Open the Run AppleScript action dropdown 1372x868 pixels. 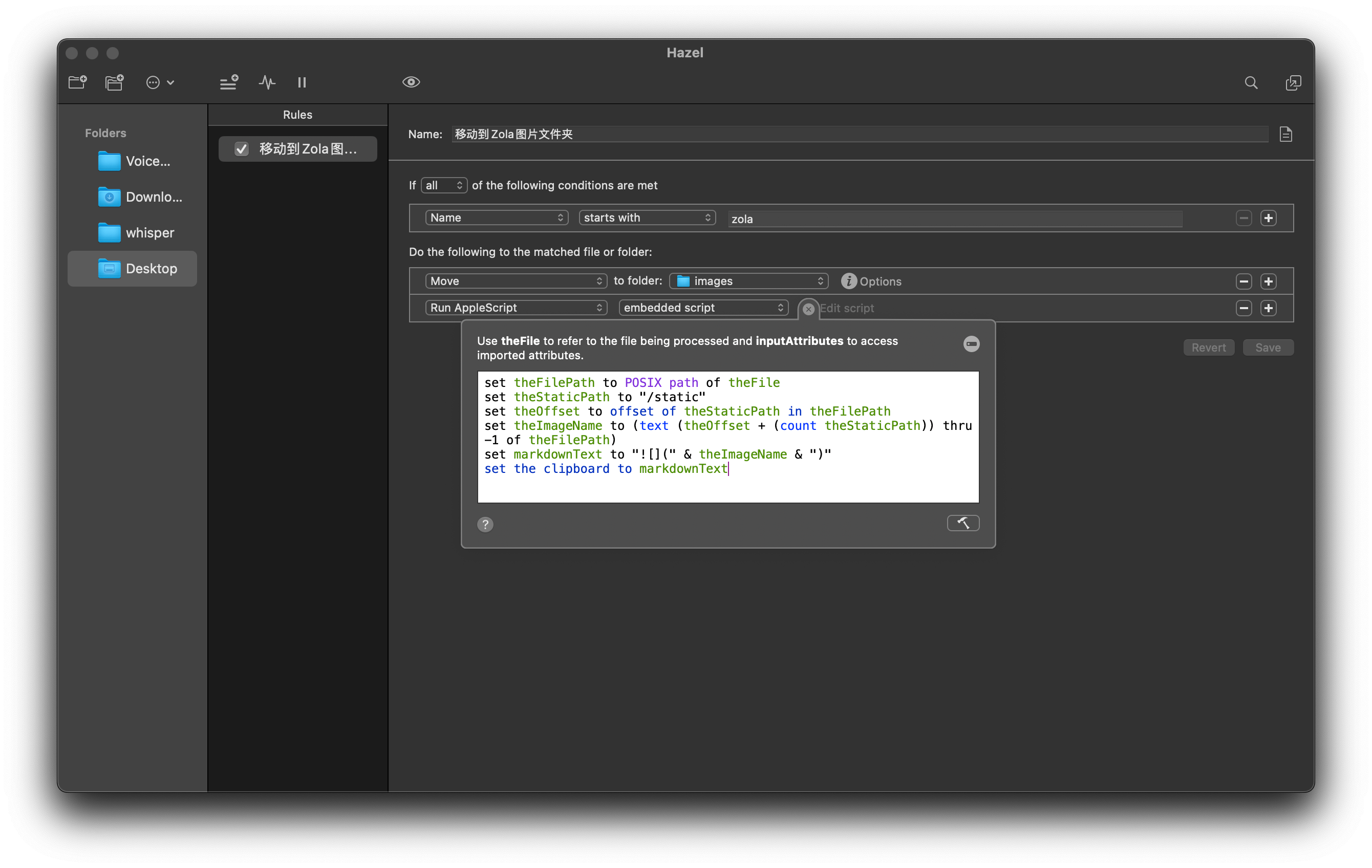516,308
